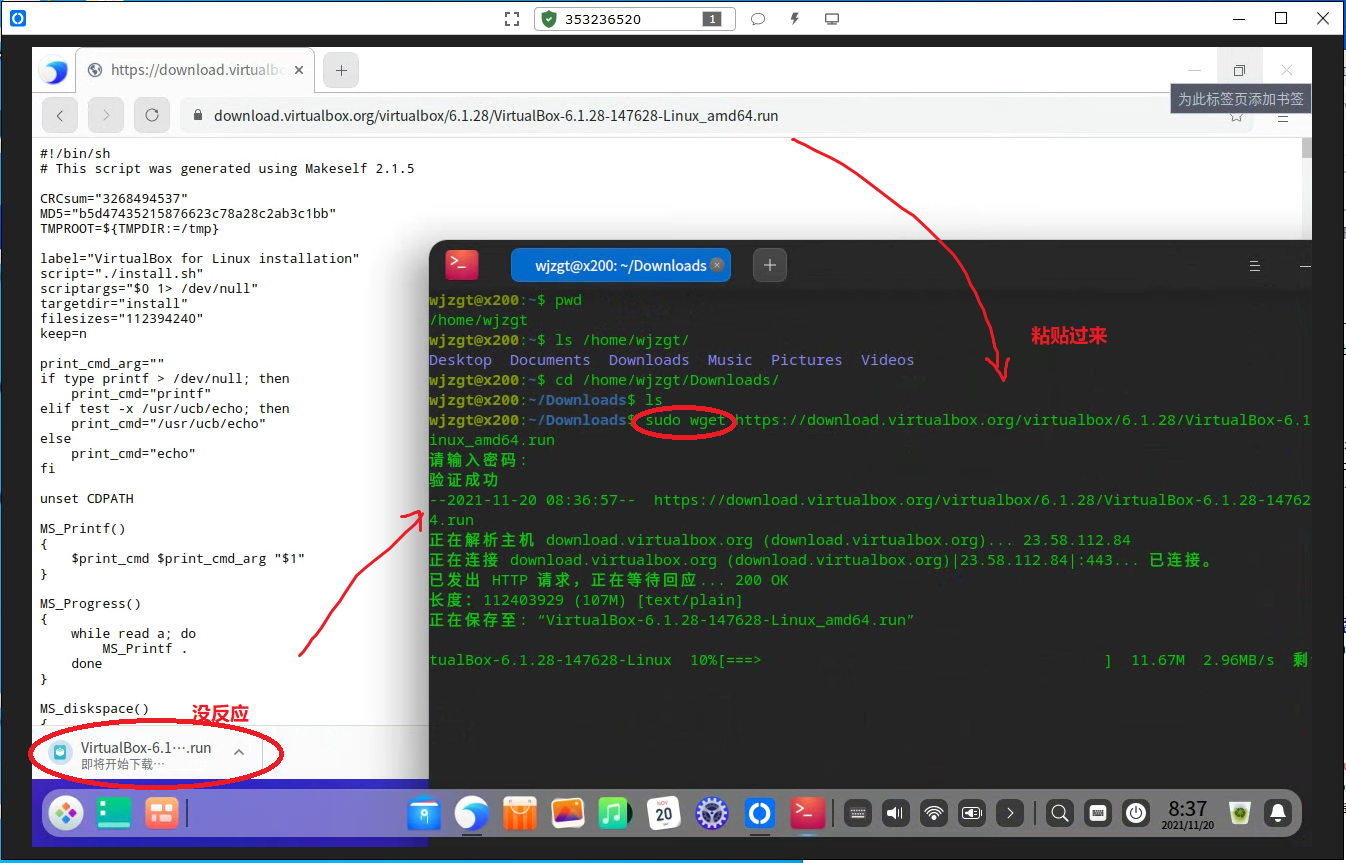Open the notification bell in the dock
The height and width of the screenshot is (863, 1346).
[x=1278, y=813]
